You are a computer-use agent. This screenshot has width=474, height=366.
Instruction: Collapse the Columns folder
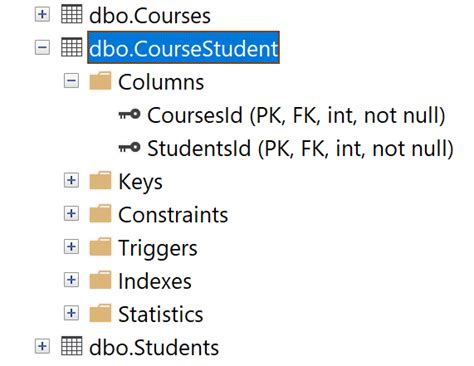tap(71, 81)
